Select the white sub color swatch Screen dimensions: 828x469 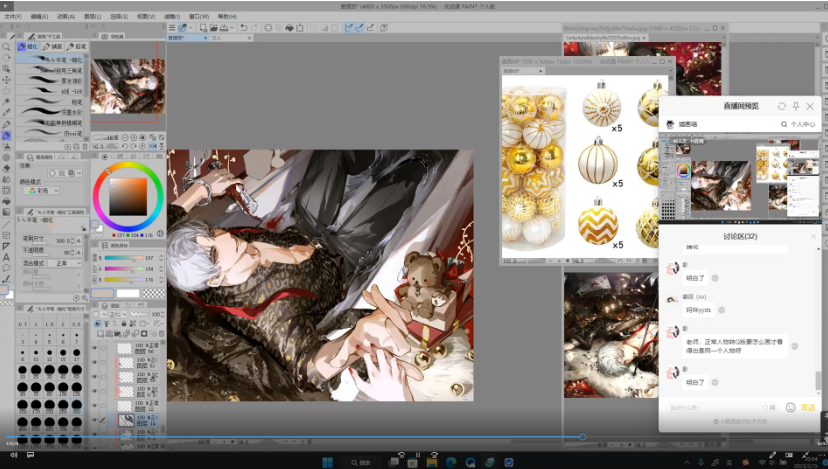tap(128, 293)
